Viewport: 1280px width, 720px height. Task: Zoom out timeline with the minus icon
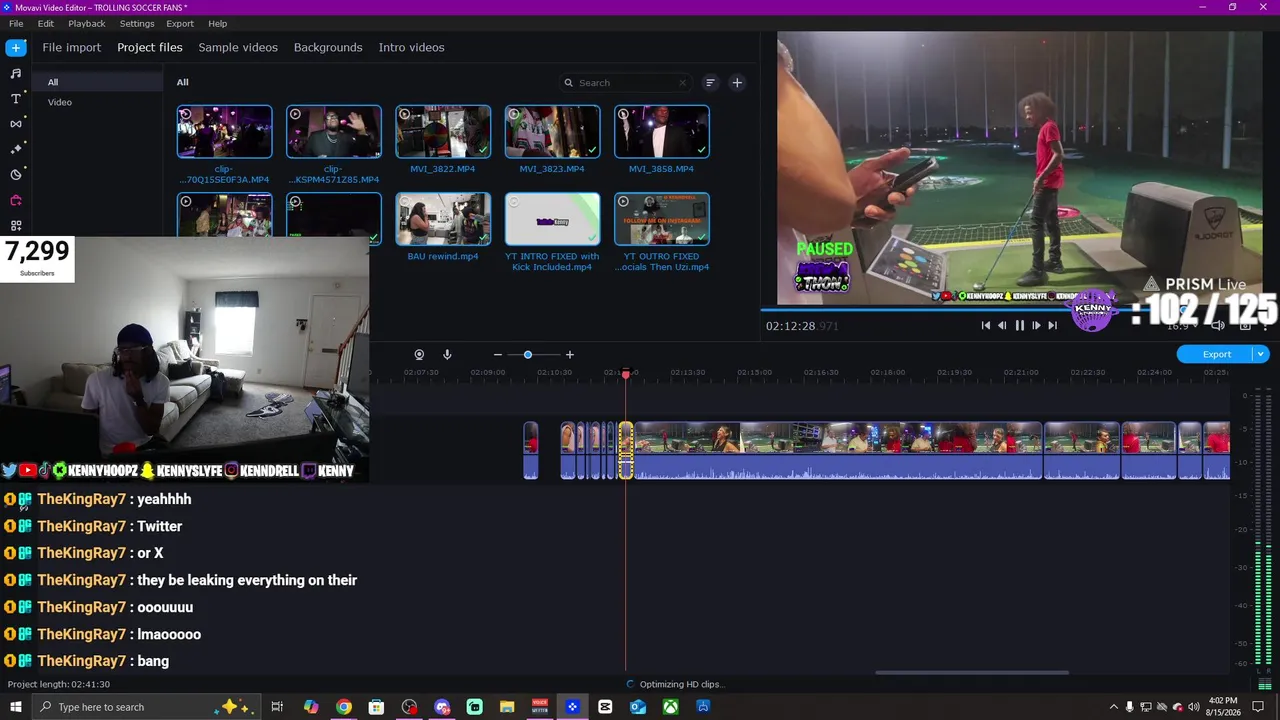click(x=498, y=355)
